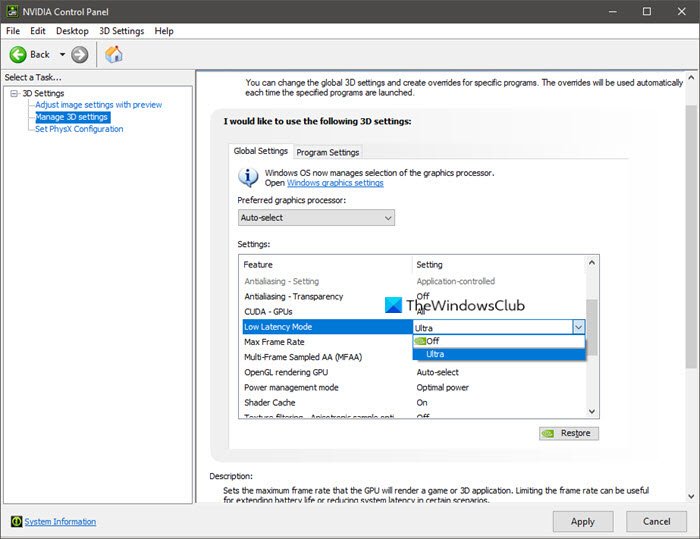Image resolution: width=700 pixels, height=539 pixels.
Task: Click the NVIDIA Control Panel title icon
Action: tap(10, 11)
